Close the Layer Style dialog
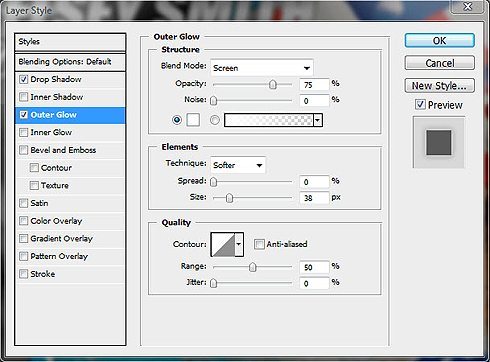 click(x=468, y=6)
